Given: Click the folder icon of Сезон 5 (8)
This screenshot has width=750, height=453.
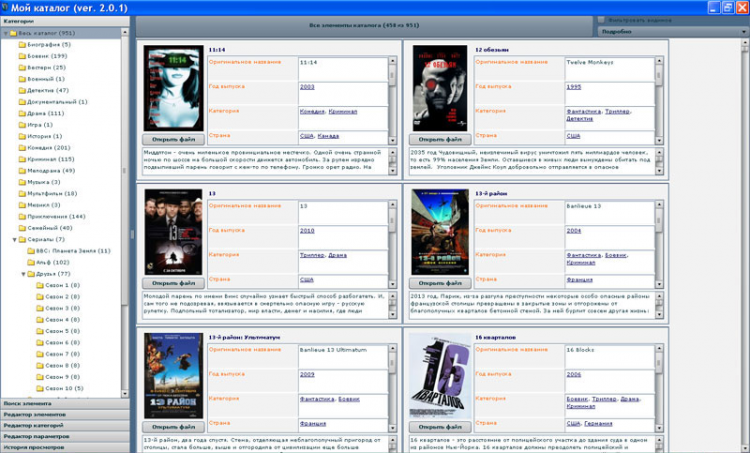Looking at the screenshot, I should 40,331.
